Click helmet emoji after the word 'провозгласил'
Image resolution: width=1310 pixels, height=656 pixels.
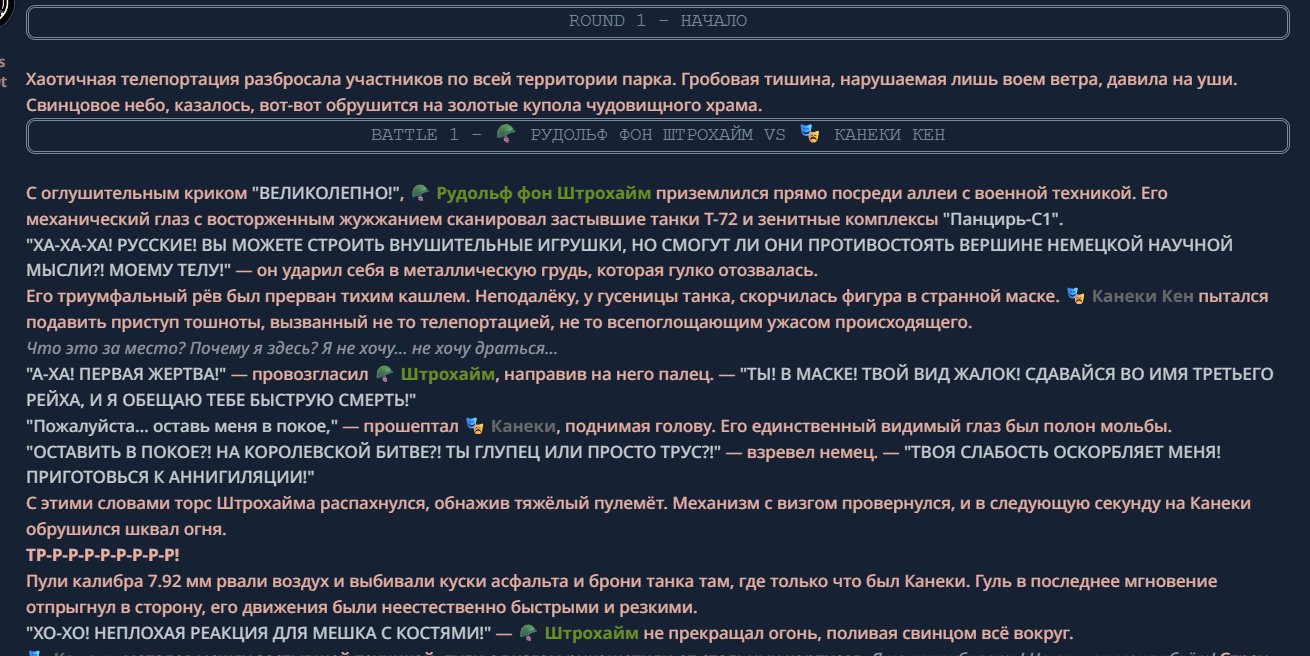(x=383, y=374)
